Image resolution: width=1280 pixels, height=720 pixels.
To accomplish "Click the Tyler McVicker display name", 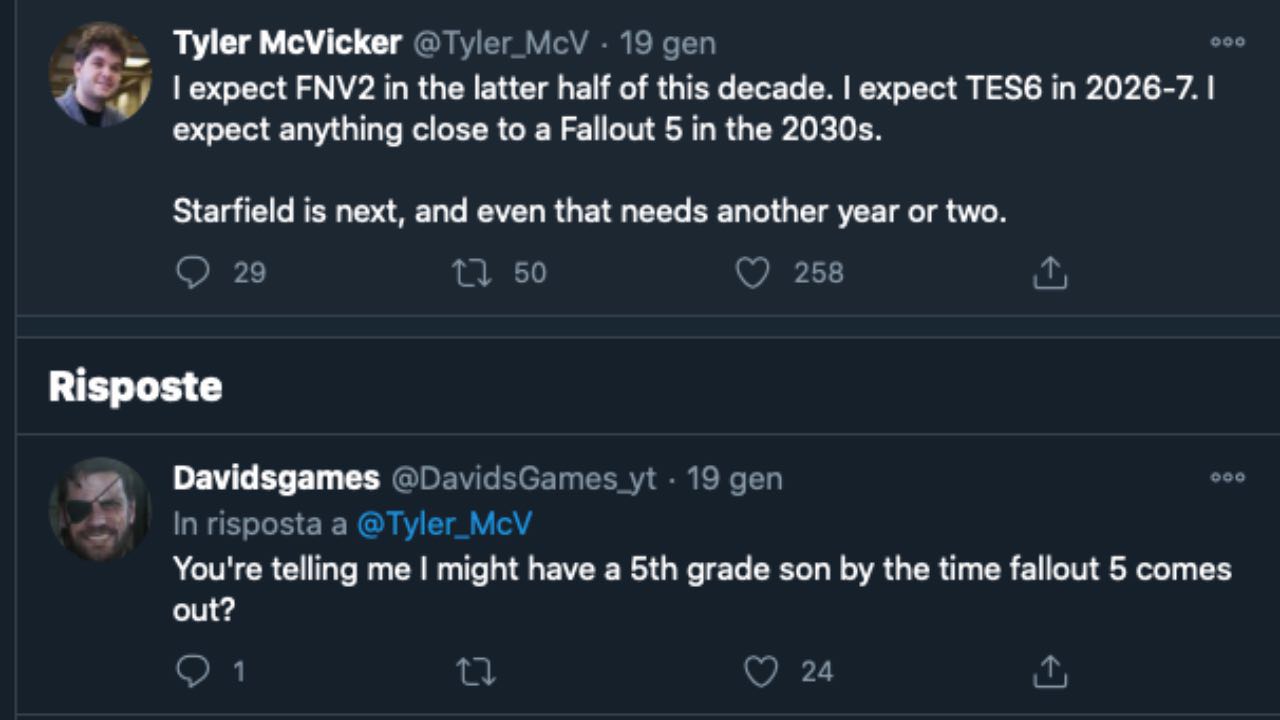I will tap(287, 42).
